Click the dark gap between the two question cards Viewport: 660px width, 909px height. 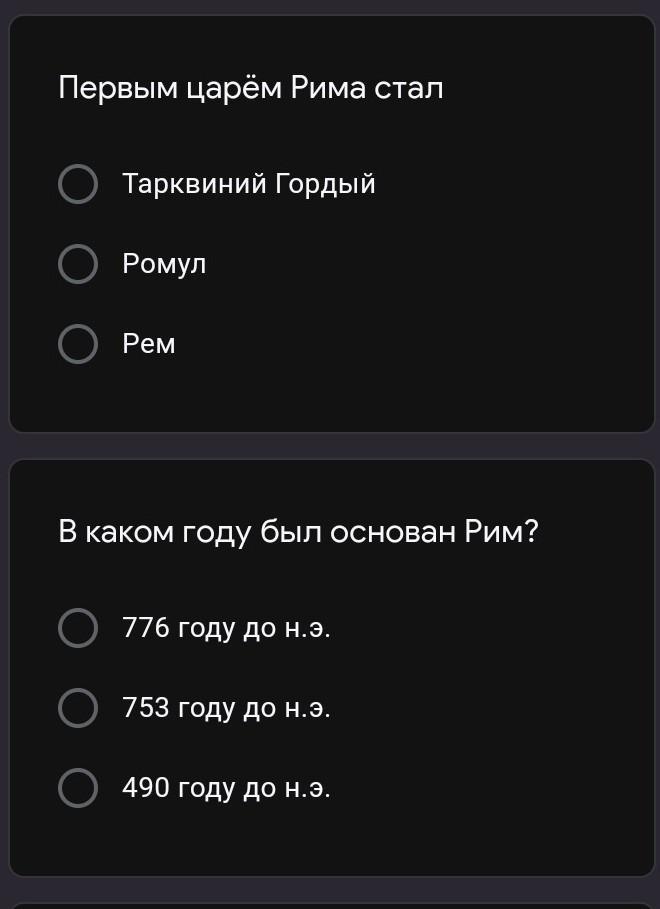click(x=330, y=446)
